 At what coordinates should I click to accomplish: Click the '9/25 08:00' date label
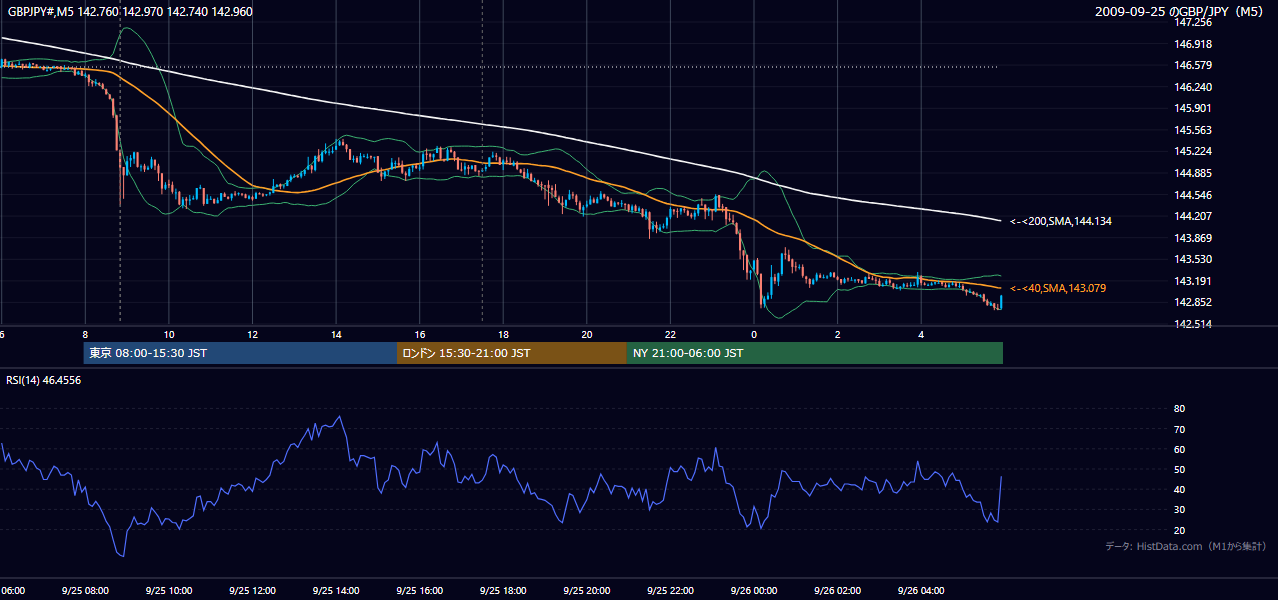click(85, 590)
